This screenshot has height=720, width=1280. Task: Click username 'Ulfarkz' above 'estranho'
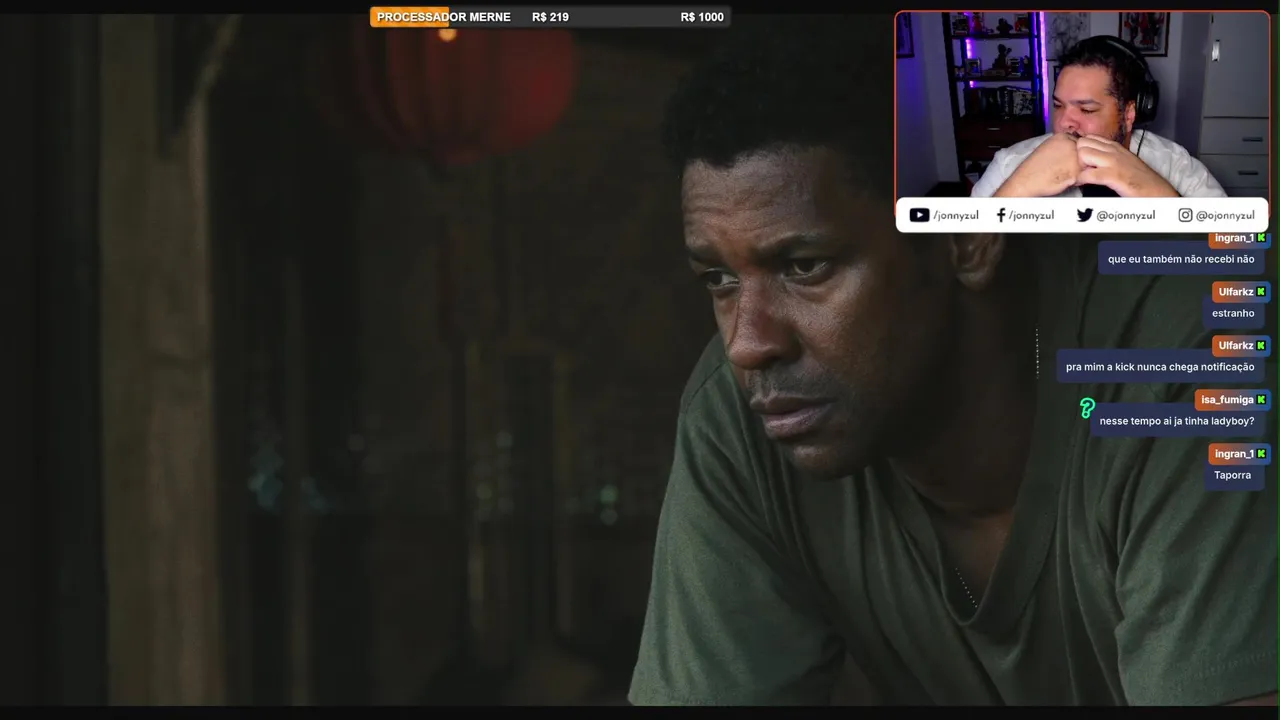pos(1236,292)
